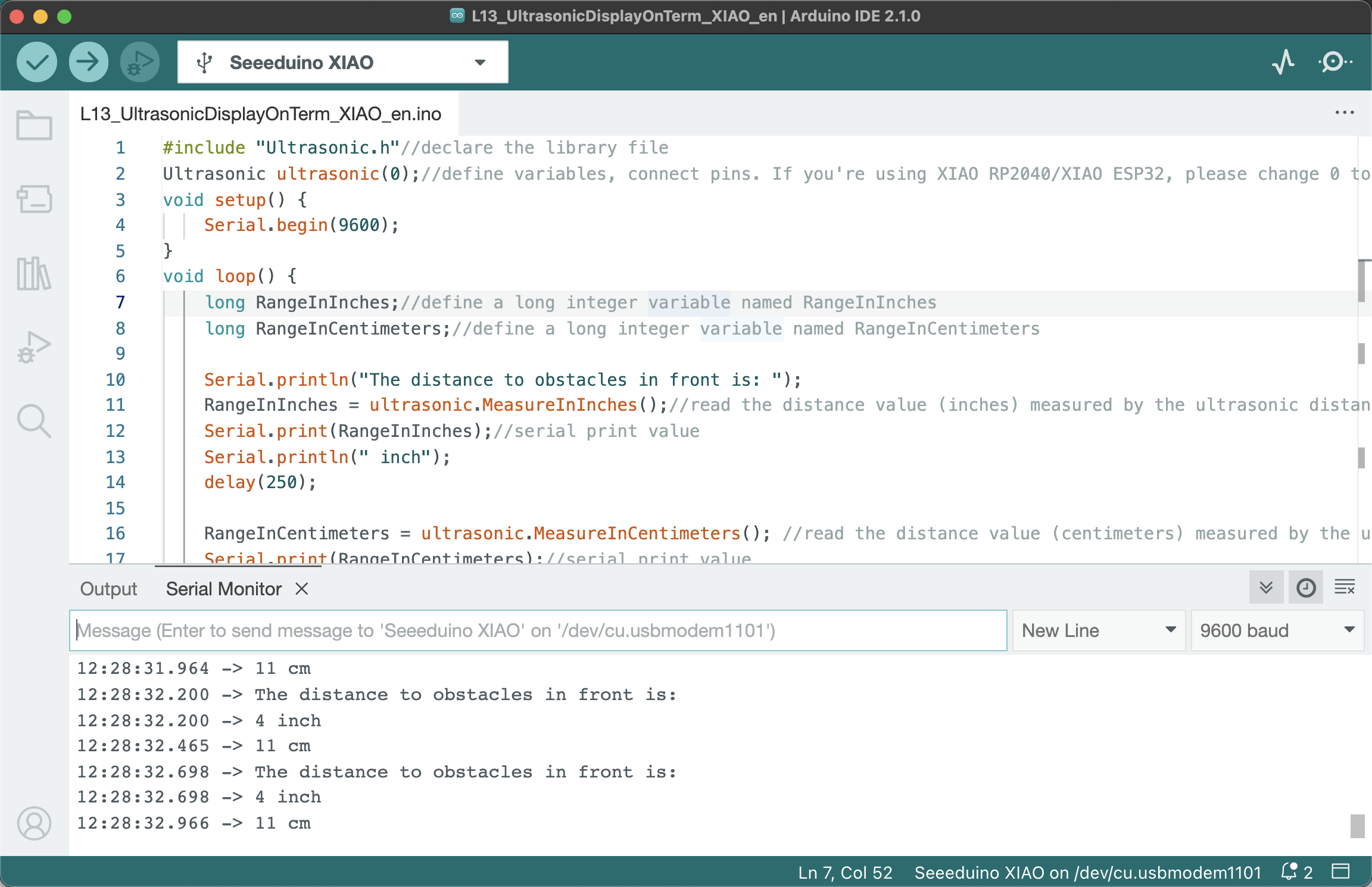Expand the Seeeduino XIAO board dropdown
The width and height of the screenshot is (1372, 887).
point(480,62)
